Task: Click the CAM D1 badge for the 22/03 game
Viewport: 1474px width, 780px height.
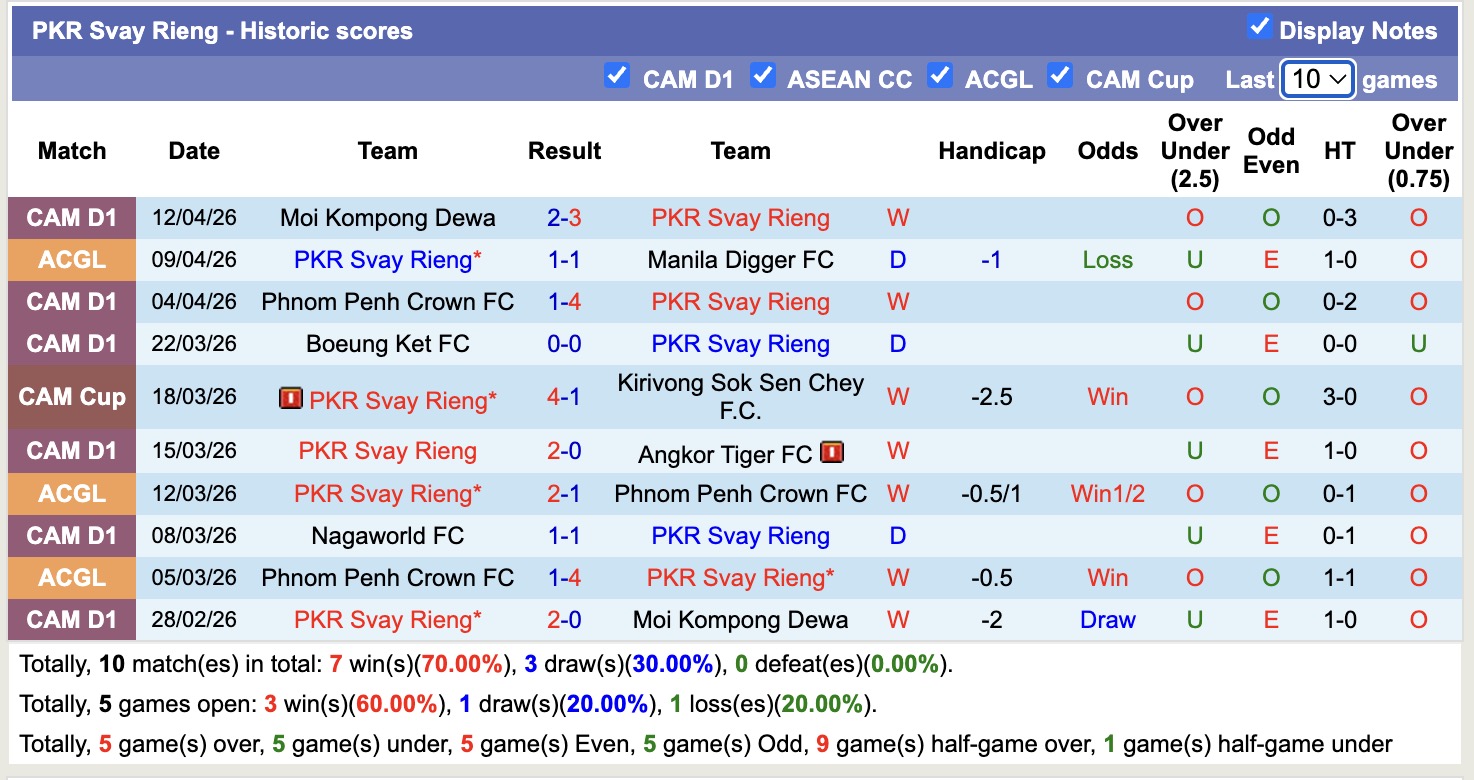Action: pos(71,344)
